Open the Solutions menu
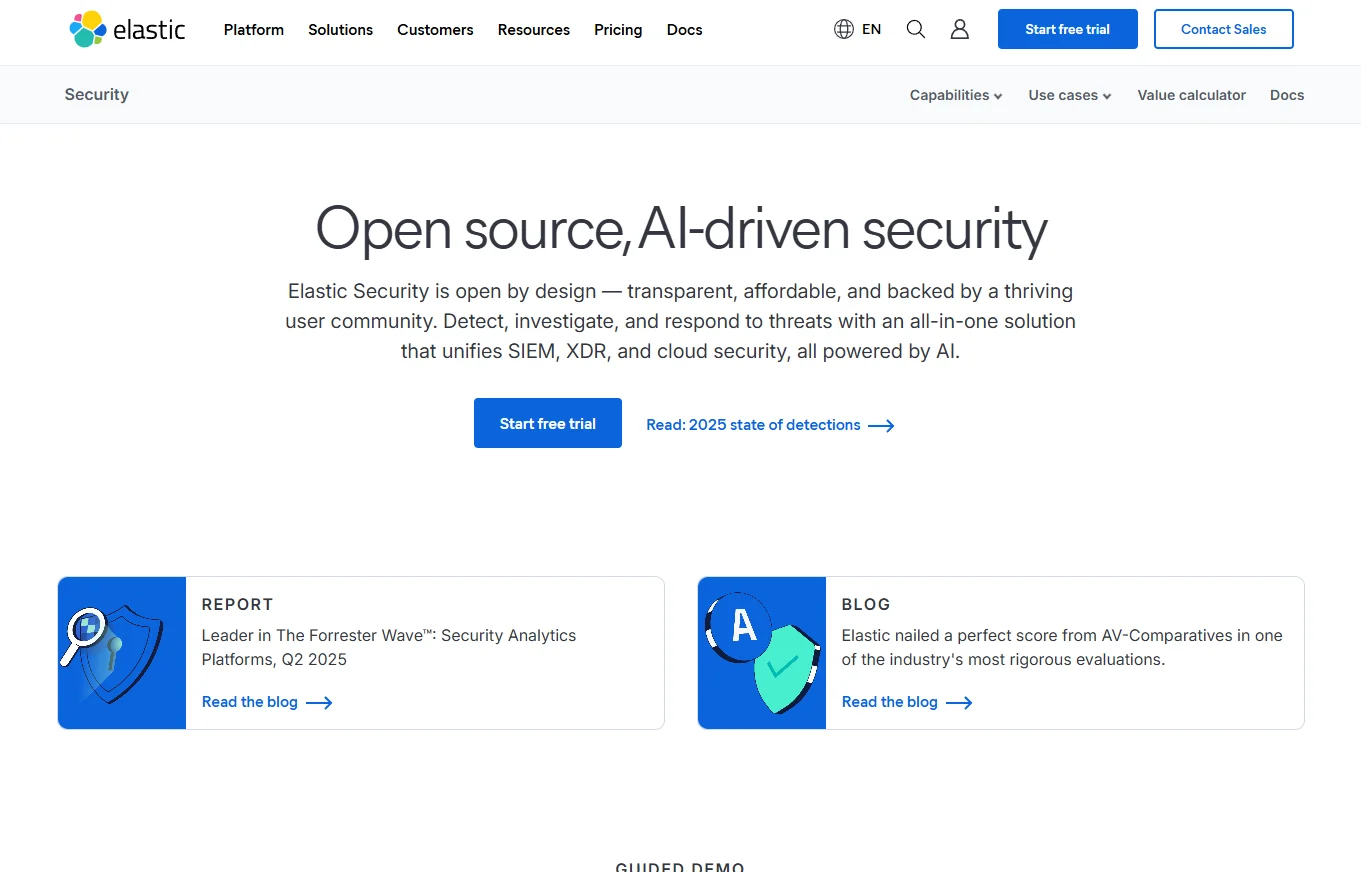Viewport: 1361px width, 872px height. 340,30
